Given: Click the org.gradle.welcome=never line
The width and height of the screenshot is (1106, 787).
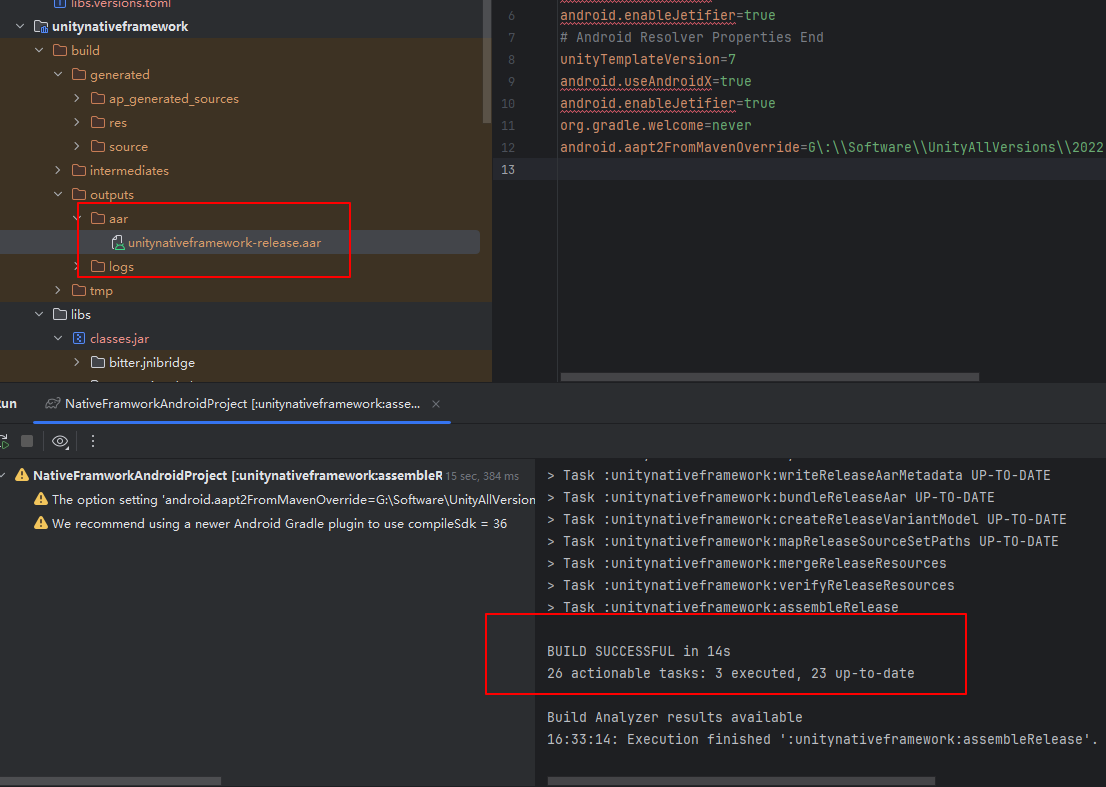Looking at the screenshot, I should pyautogui.click(x=655, y=126).
